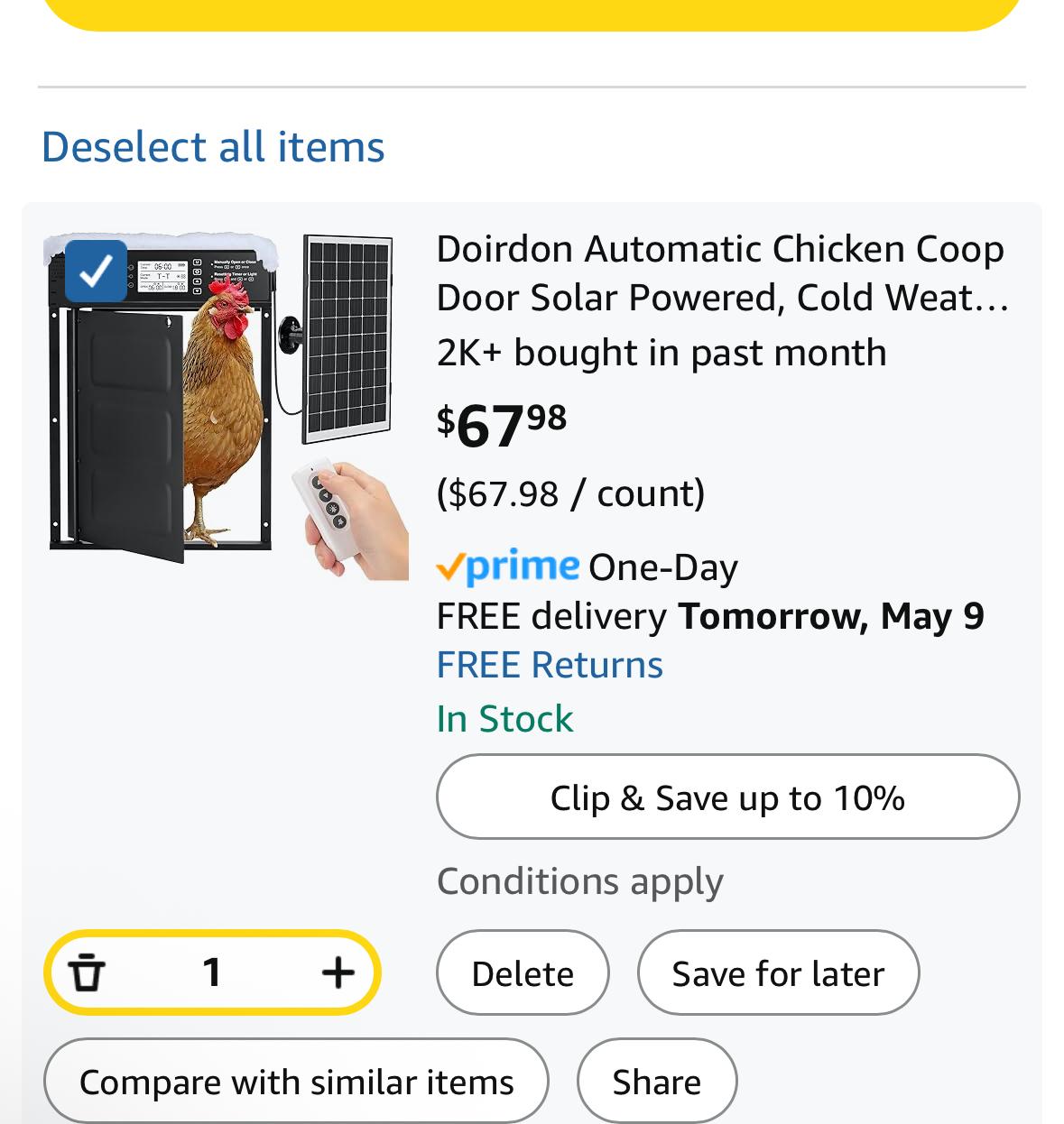Image resolution: width=1064 pixels, height=1124 pixels.
Task: Tap the Share button
Action: point(657,1081)
